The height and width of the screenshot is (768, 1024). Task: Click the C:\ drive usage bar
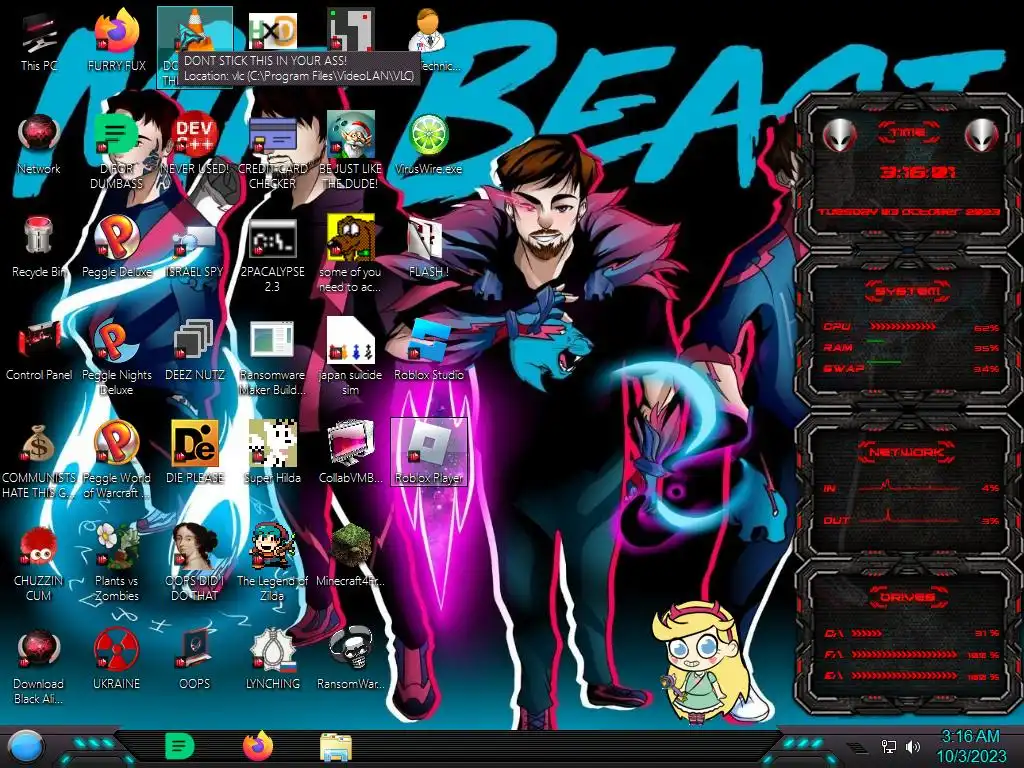tap(867, 633)
